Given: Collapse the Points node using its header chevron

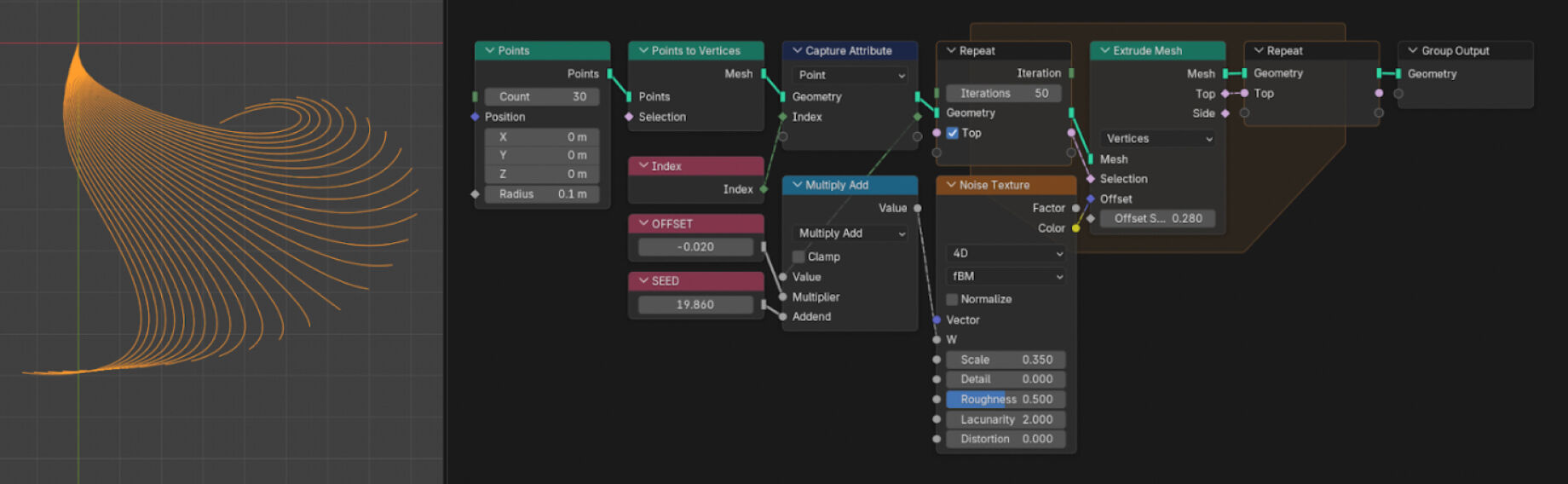Looking at the screenshot, I should click(x=489, y=50).
